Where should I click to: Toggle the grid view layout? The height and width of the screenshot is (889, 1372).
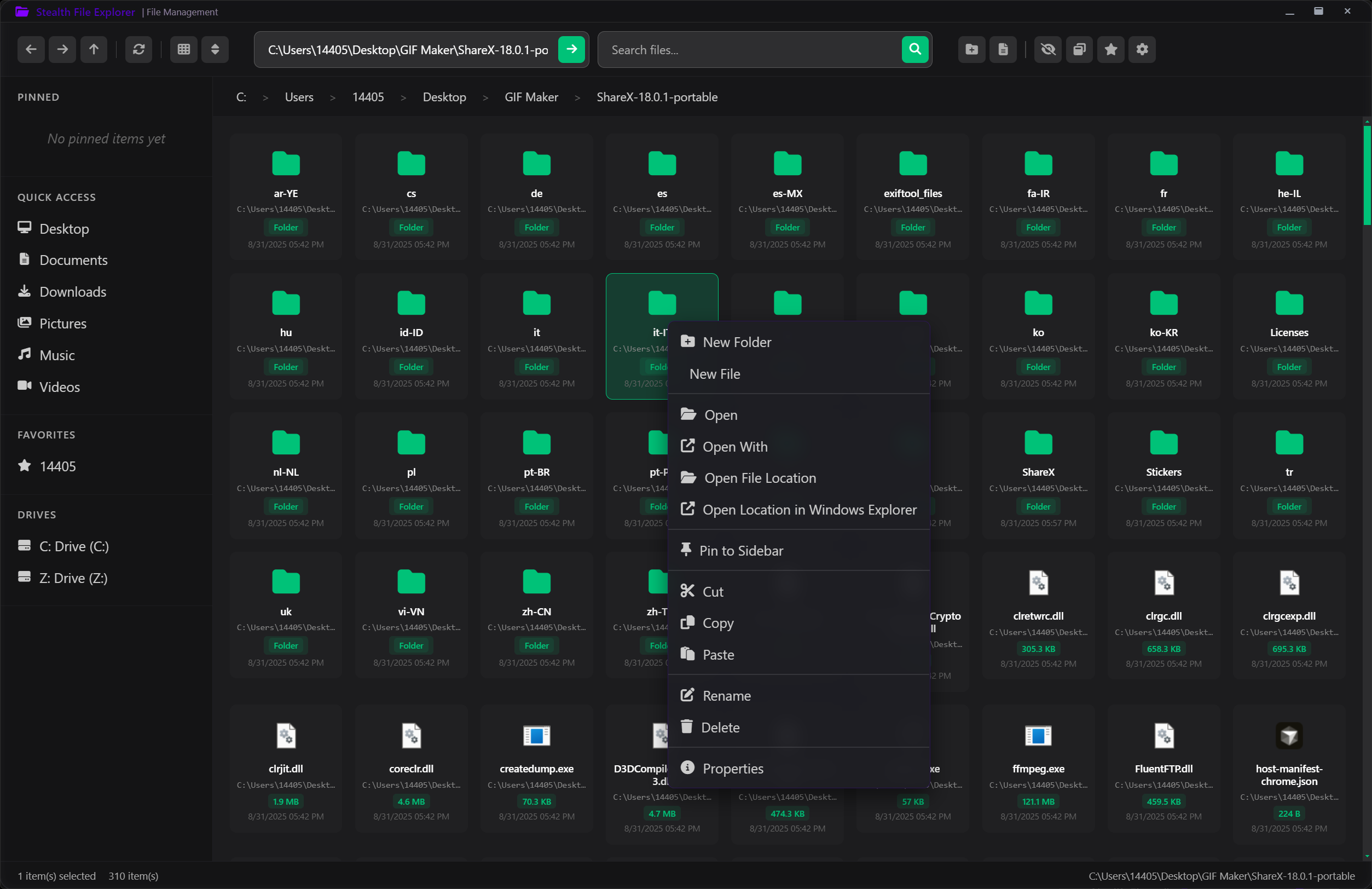183,50
